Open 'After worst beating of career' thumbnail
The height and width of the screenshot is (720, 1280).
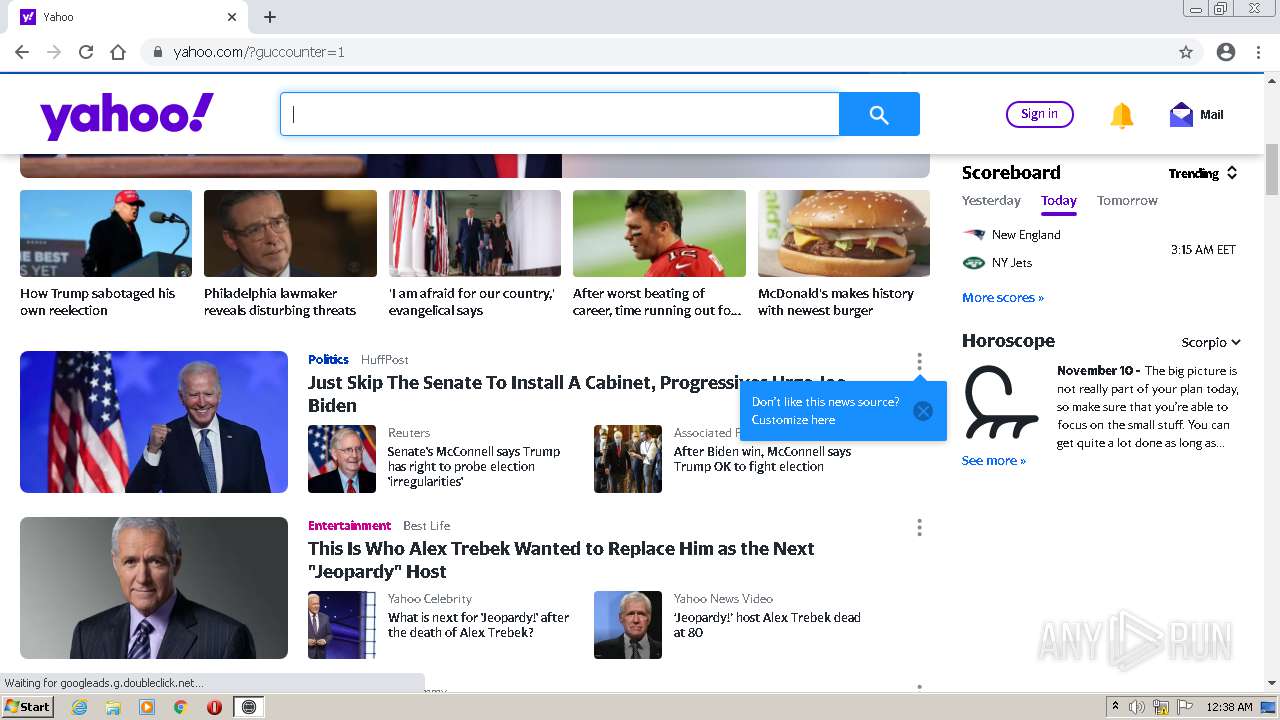659,234
